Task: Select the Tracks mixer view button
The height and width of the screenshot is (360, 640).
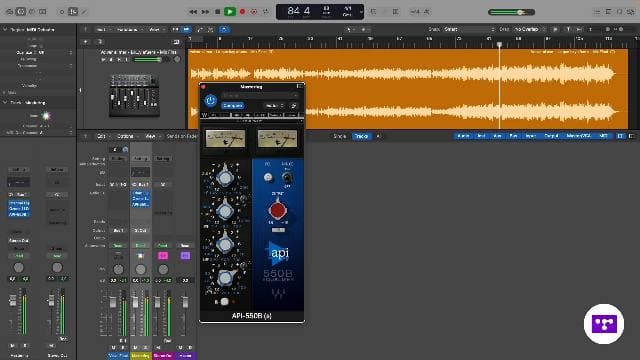Action: pos(362,136)
